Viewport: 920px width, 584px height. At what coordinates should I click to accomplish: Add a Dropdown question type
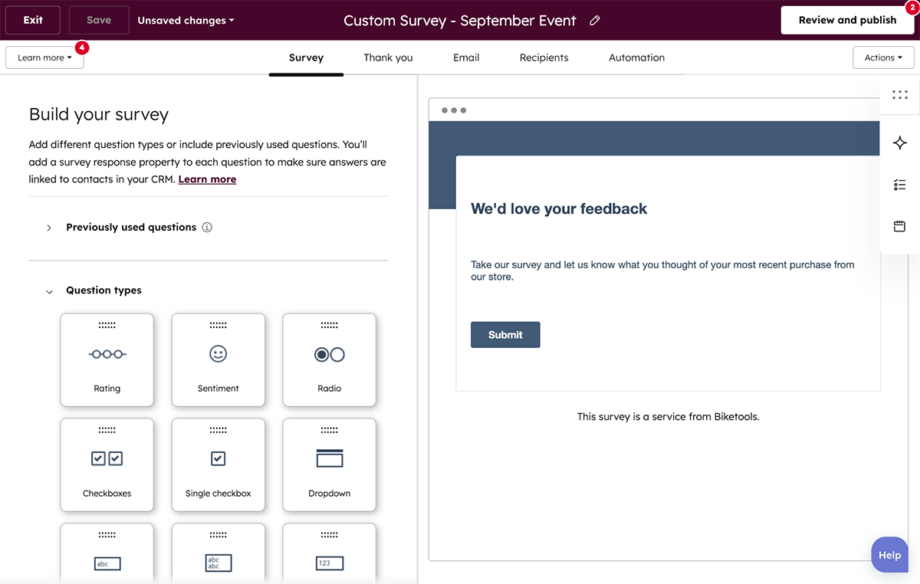click(x=329, y=464)
